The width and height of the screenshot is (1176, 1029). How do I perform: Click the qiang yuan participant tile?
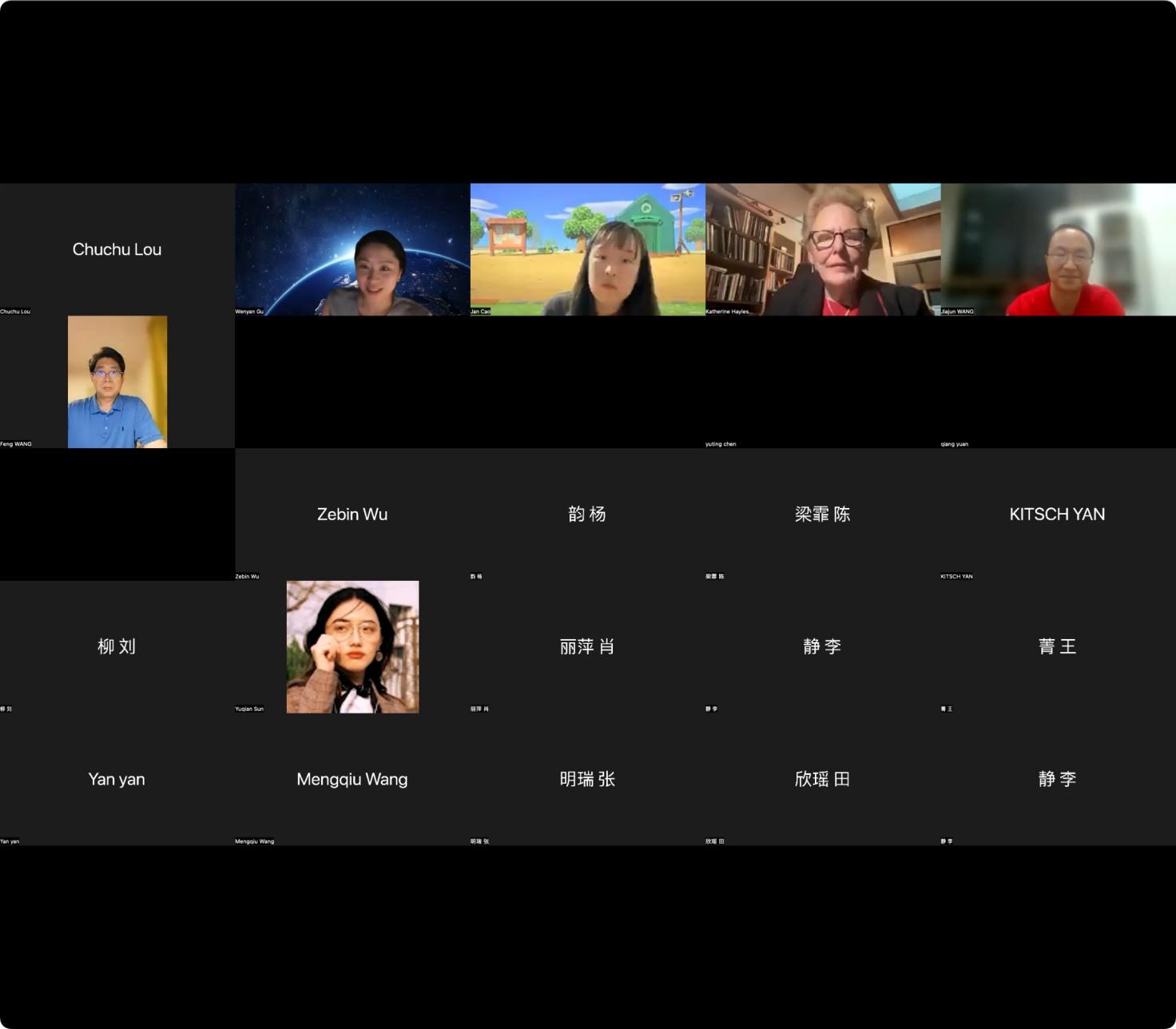coord(1058,382)
